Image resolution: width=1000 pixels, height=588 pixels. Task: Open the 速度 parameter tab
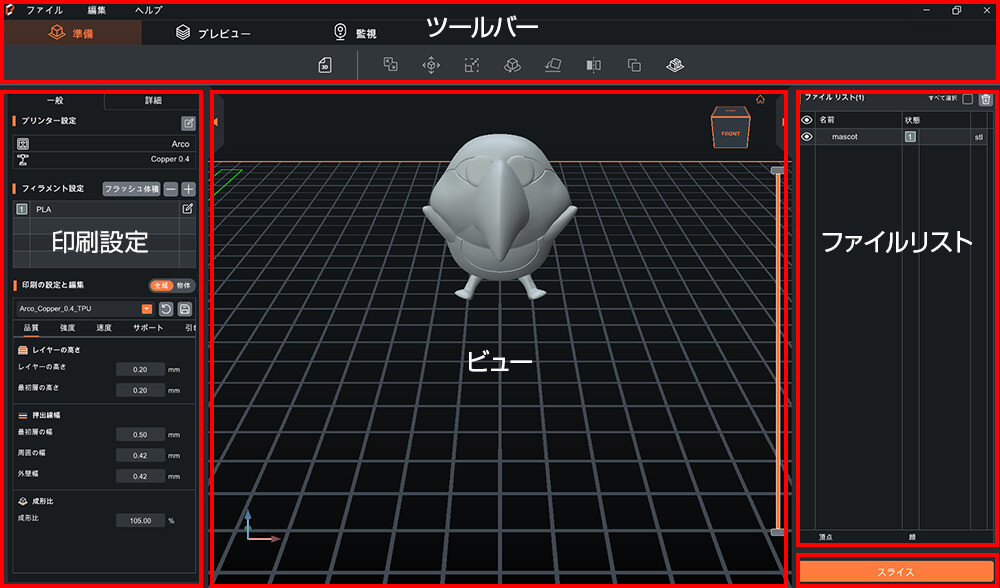coord(104,328)
